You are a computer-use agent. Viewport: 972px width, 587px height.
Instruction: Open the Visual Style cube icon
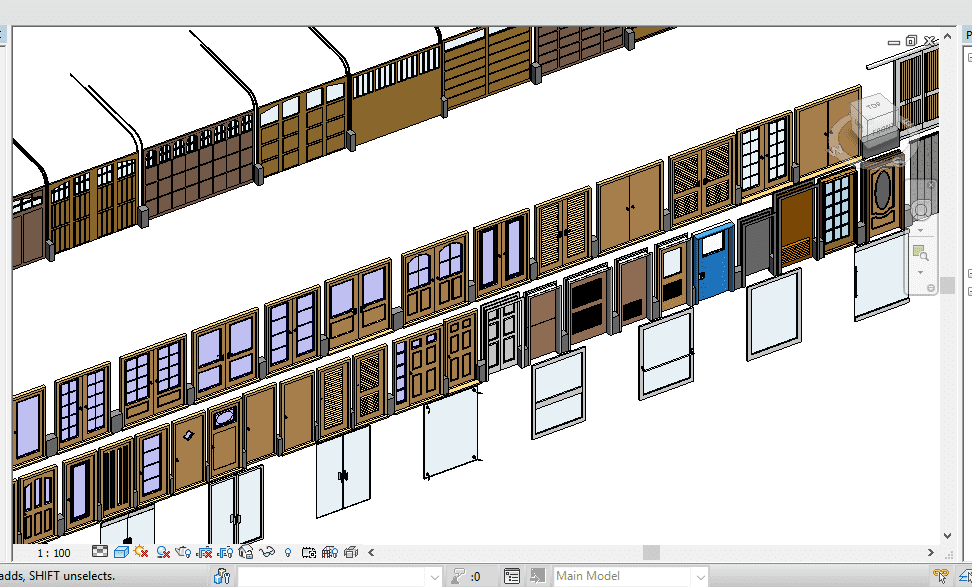[121, 552]
